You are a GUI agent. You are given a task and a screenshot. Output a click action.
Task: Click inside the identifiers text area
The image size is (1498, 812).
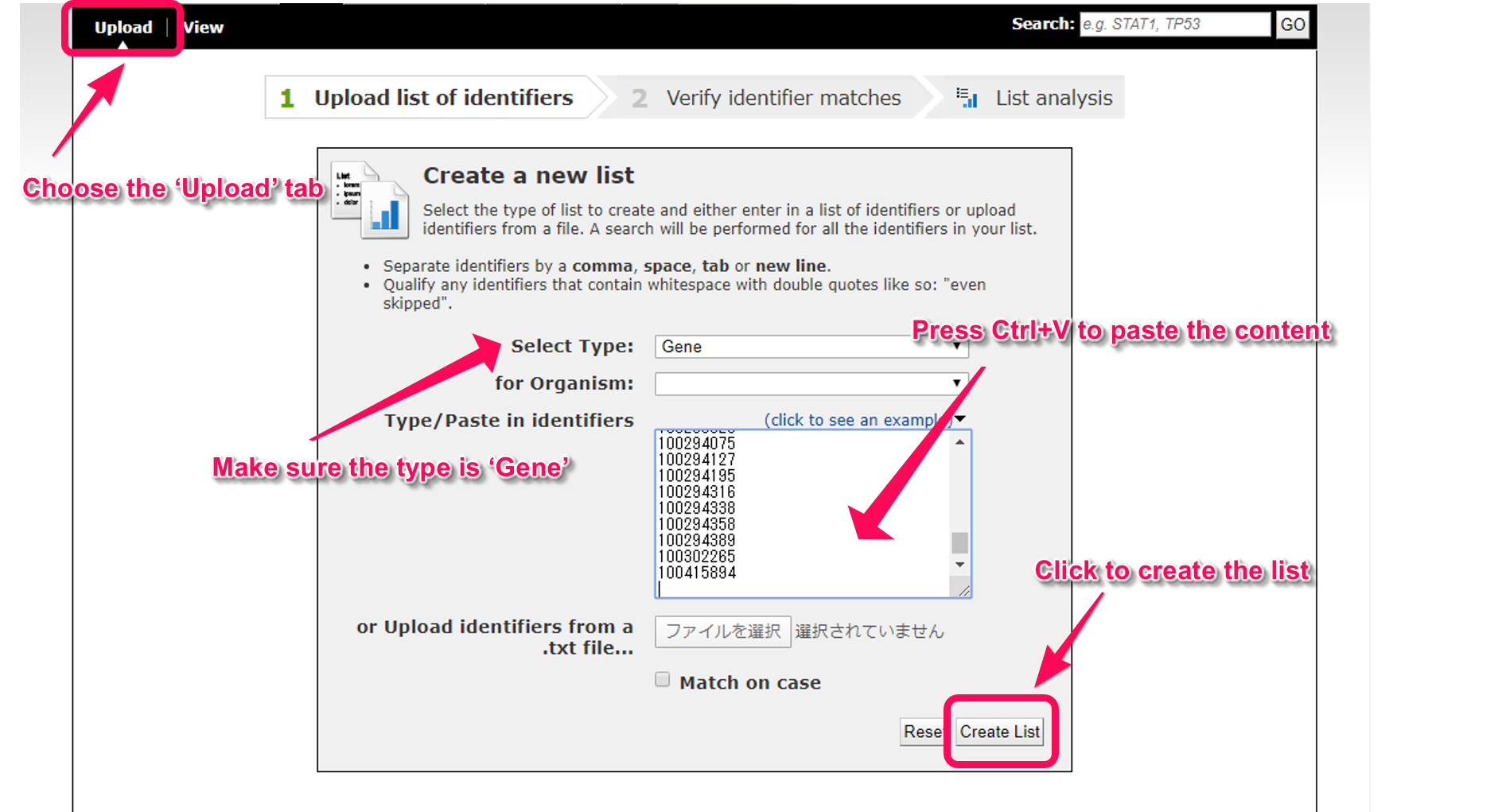click(803, 514)
